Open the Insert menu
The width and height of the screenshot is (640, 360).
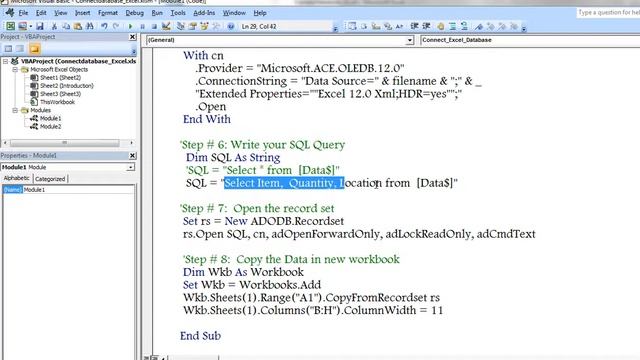point(82,13)
